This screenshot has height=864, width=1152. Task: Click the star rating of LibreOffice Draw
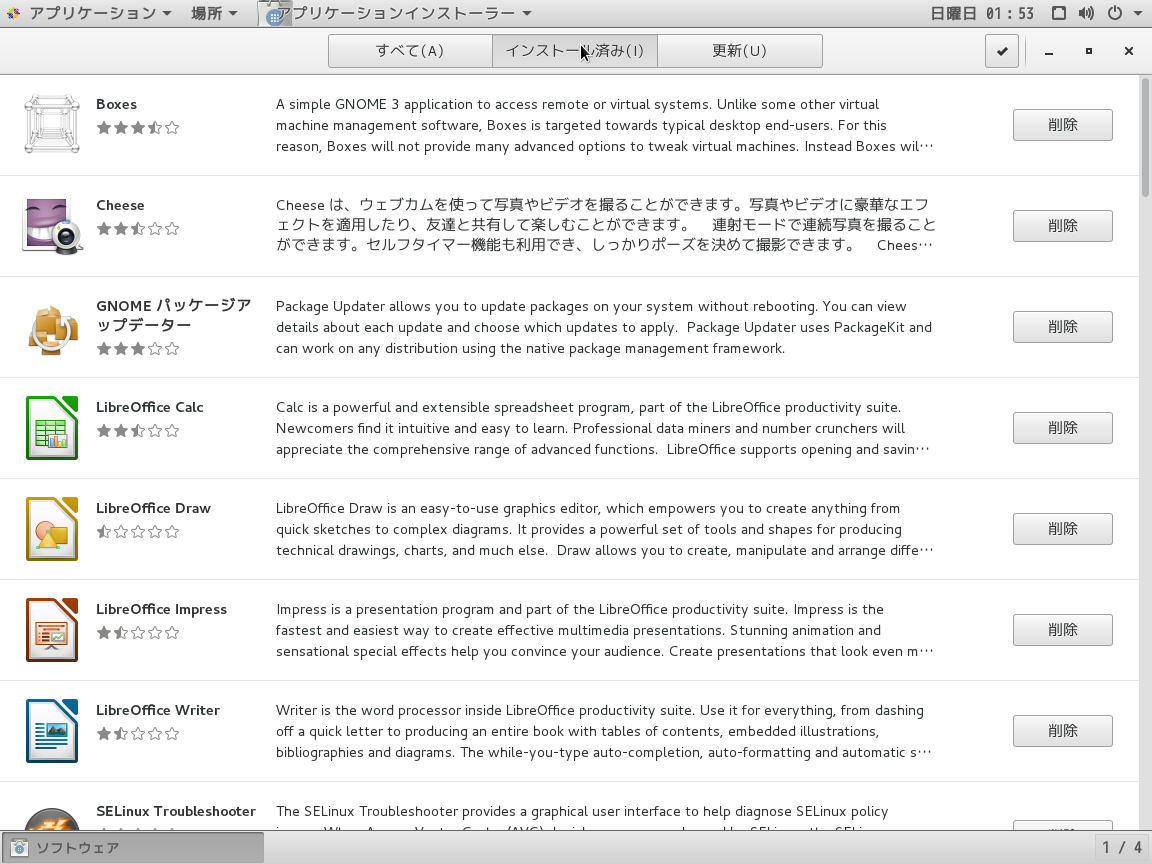tap(137, 532)
